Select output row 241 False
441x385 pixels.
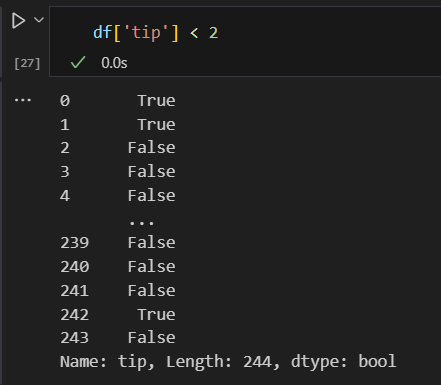(118, 291)
